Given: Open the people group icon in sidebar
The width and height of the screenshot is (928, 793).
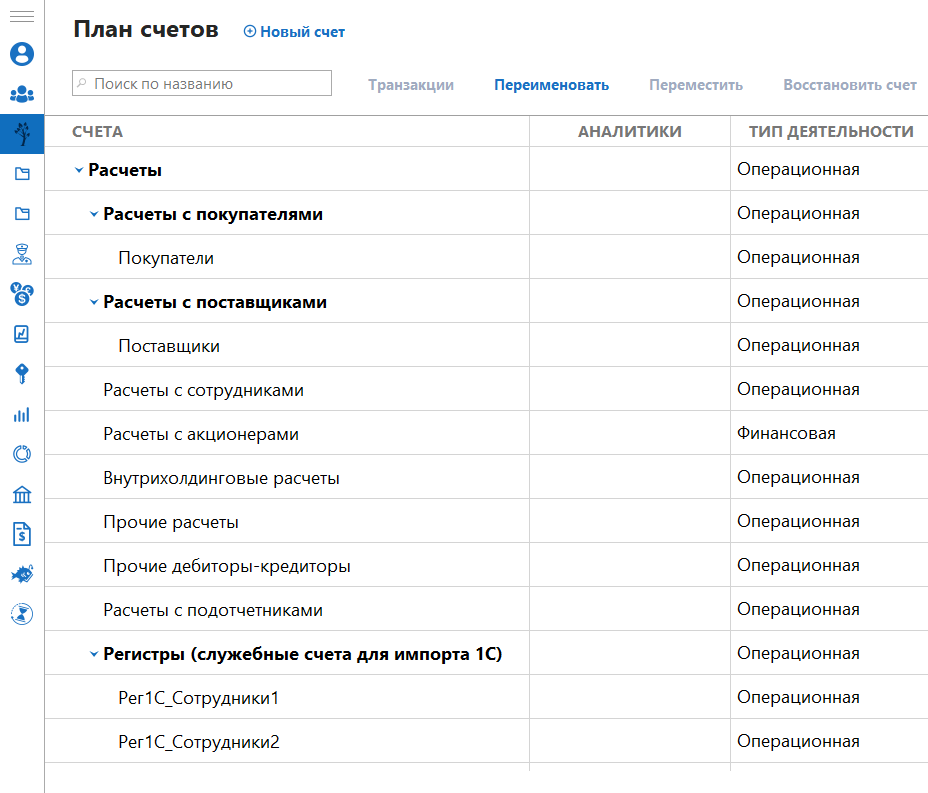Looking at the screenshot, I should 21,94.
